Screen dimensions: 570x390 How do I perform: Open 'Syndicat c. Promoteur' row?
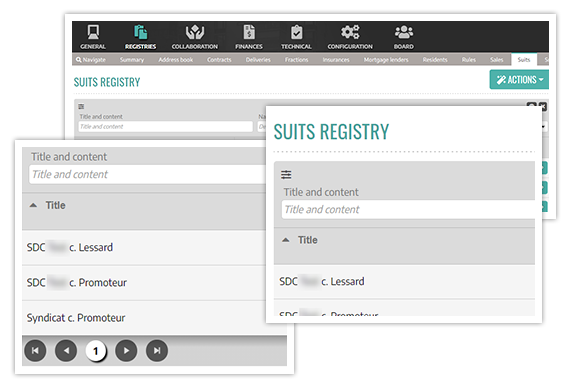pyautogui.click(x=145, y=318)
